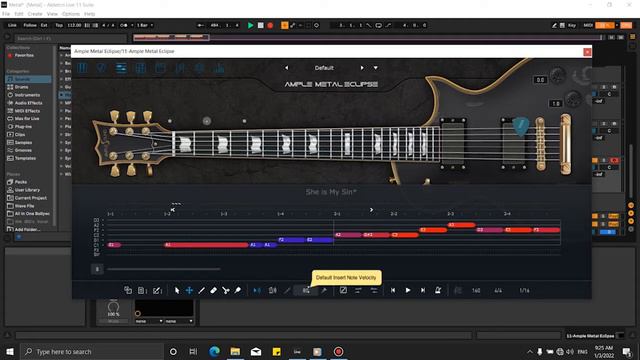
Task: Go to previous preset arrow
Action: tap(287, 68)
